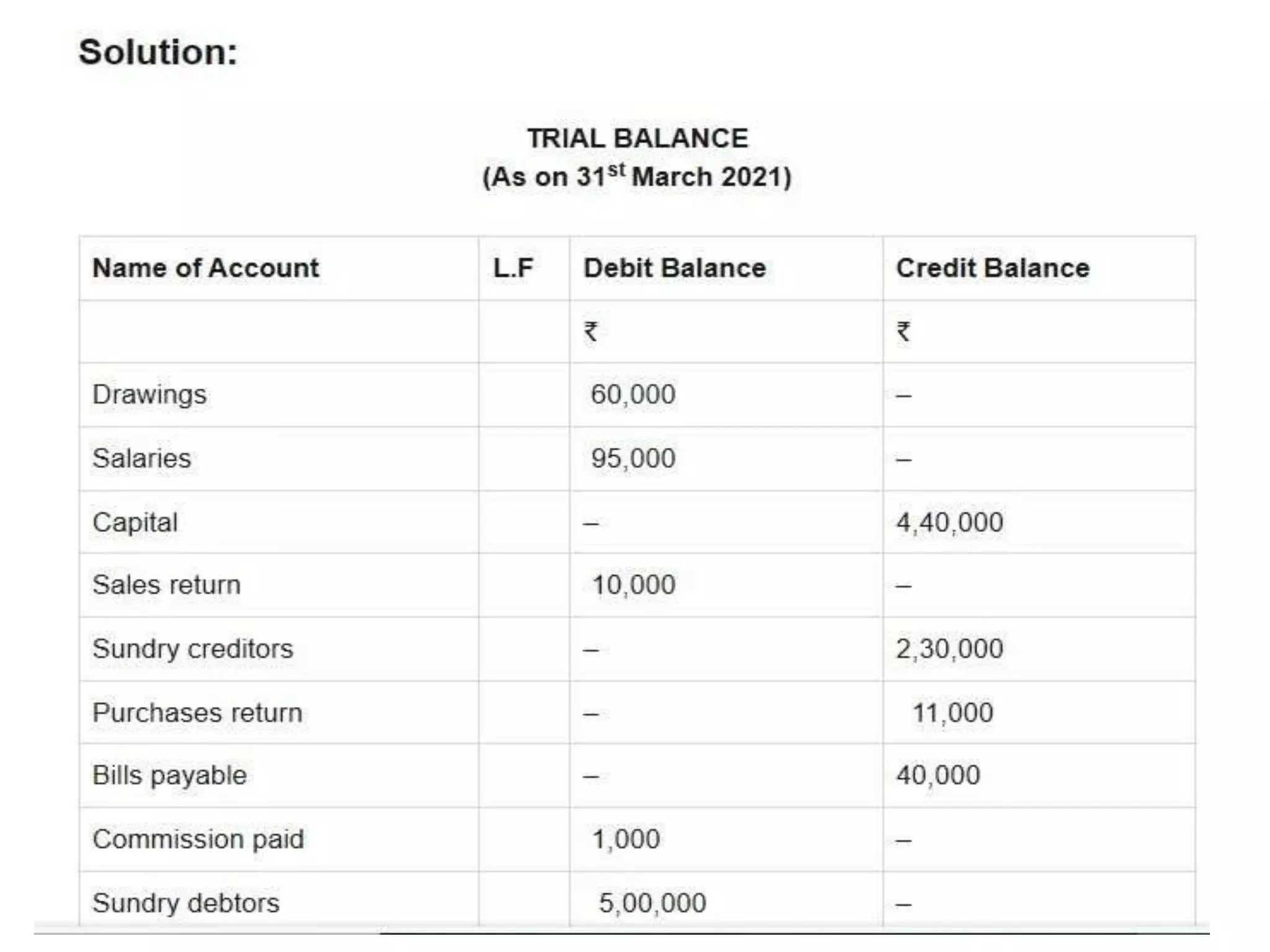Image resolution: width=1270 pixels, height=952 pixels.
Task: Click the Solution heading
Action: click(x=158, y=52)
